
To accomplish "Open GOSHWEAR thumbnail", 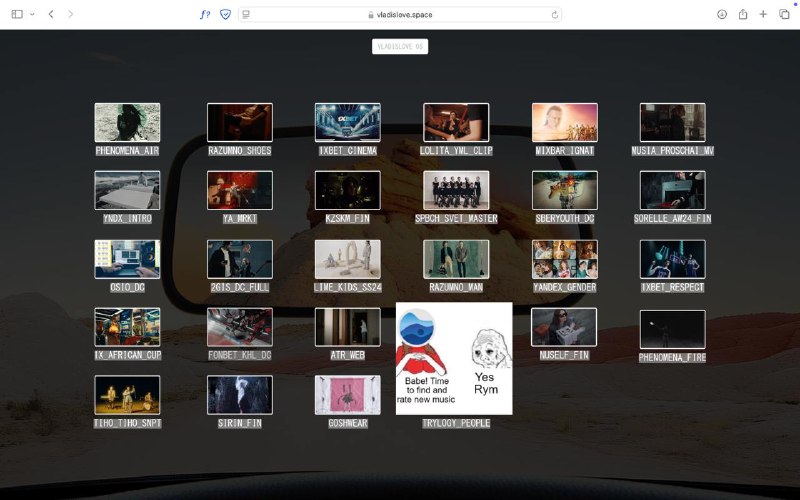I will click(x=347, y=395).
